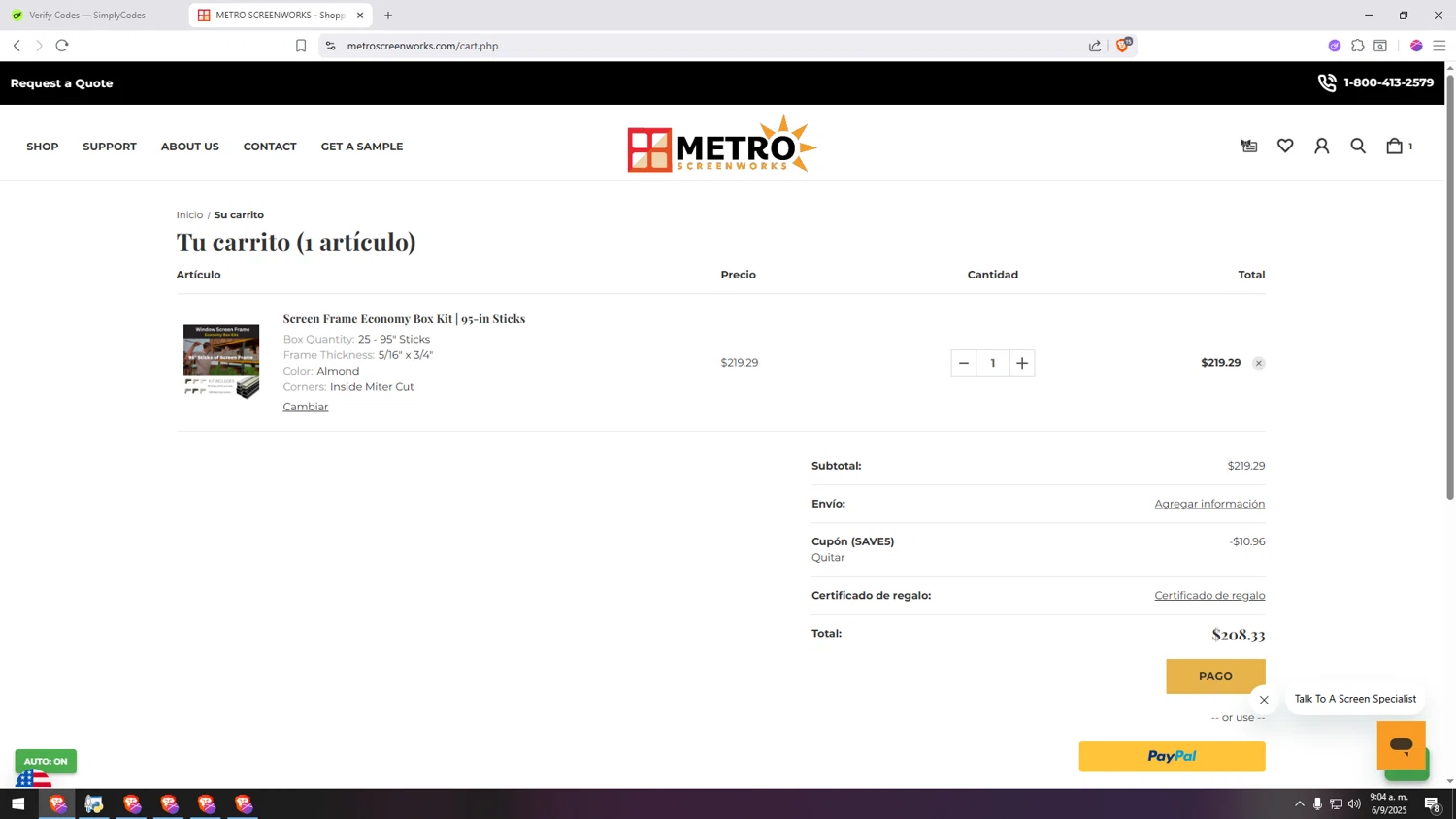This screenshot has height=819, width=1456.
Task: Click the phone icon next to 1-800-413-2579
Action: (1326, 83)
